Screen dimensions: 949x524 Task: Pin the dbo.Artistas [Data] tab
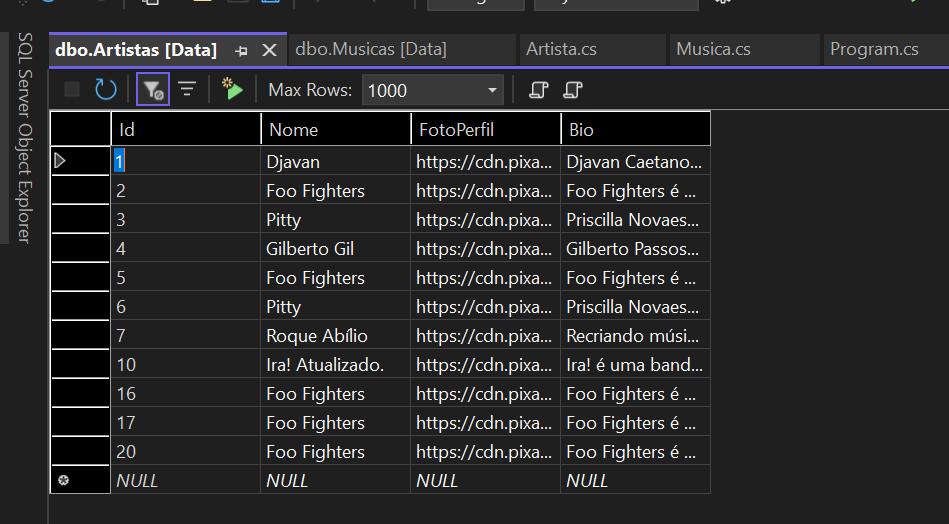tap(241, 51)
